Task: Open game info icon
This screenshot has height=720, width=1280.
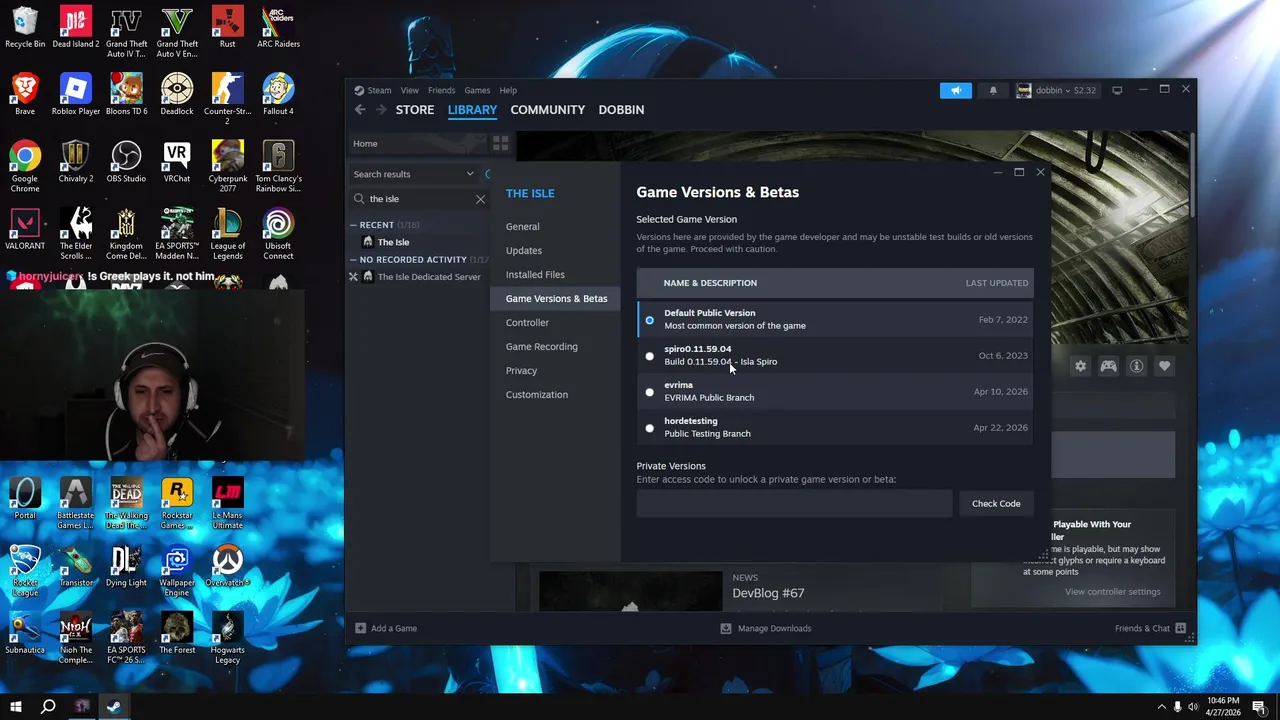Action: (1136, 366)
